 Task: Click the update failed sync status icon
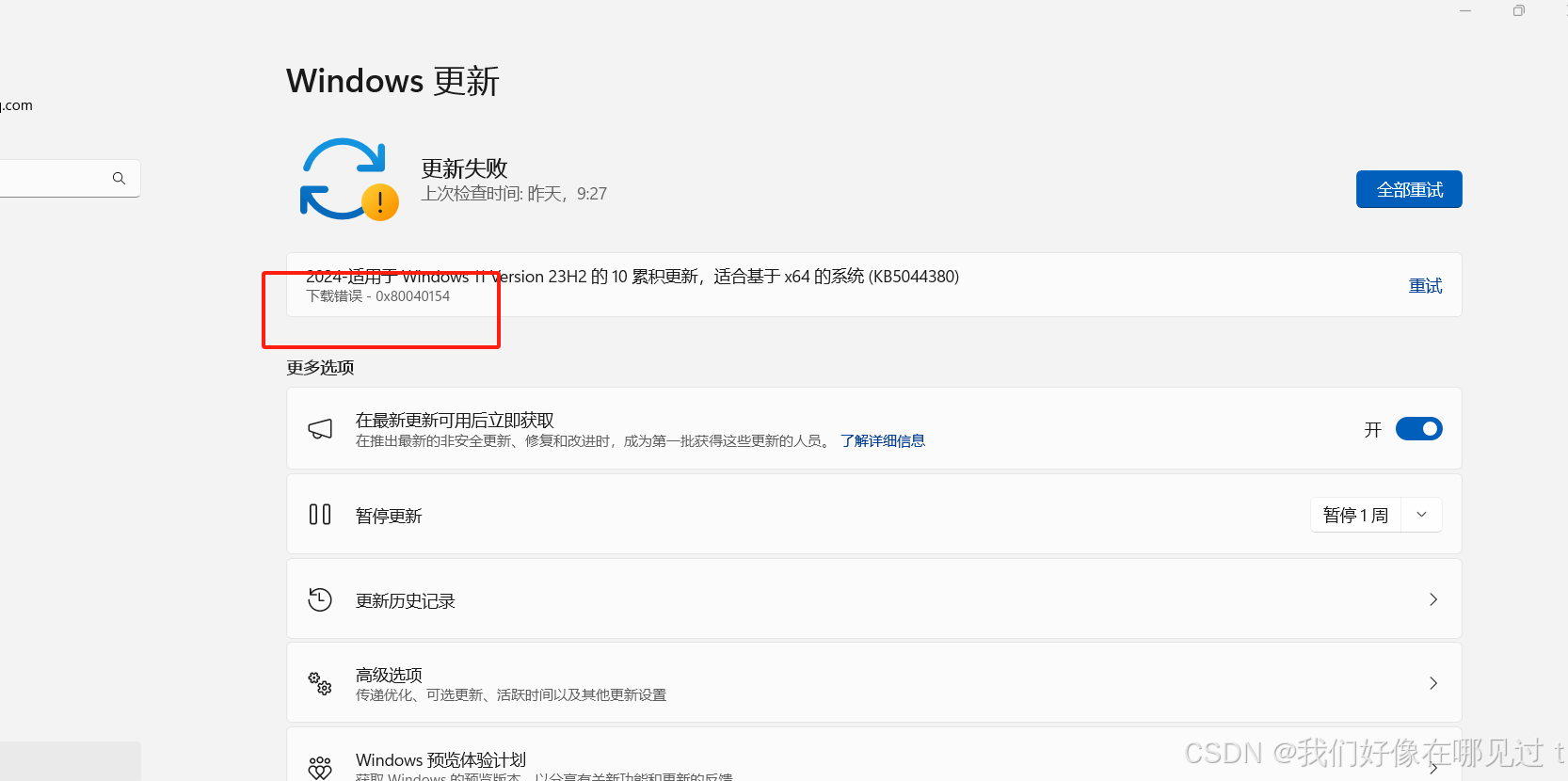349,180
